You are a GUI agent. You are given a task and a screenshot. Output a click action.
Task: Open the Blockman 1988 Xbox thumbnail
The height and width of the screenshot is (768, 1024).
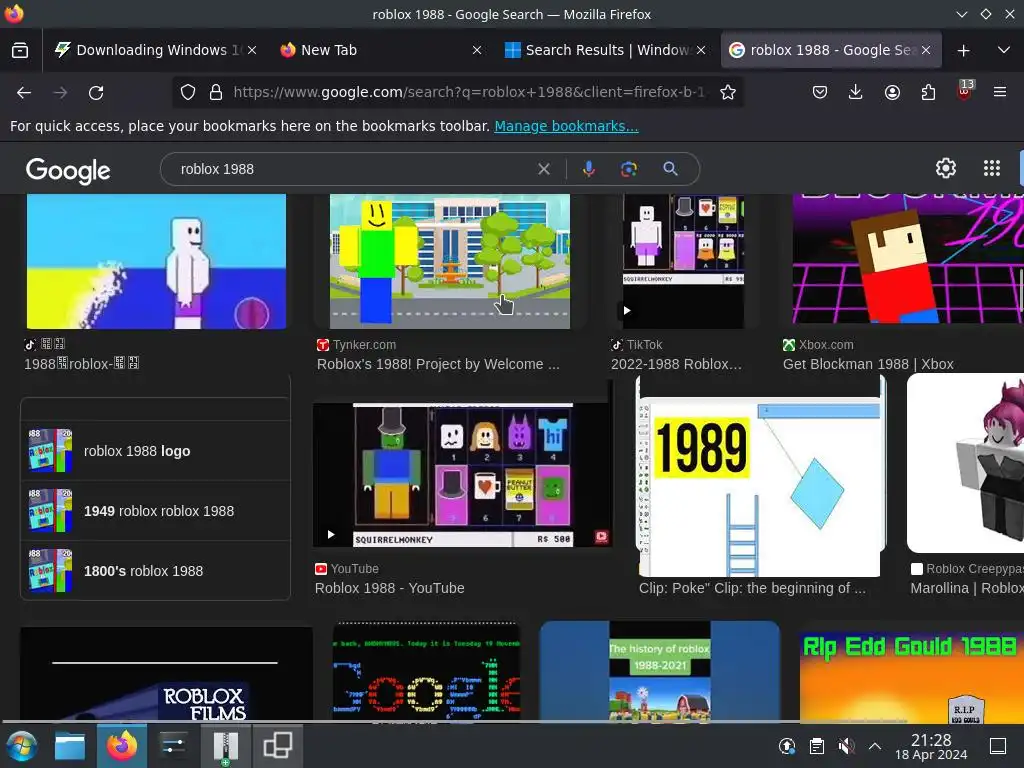(x=908, y=259)
